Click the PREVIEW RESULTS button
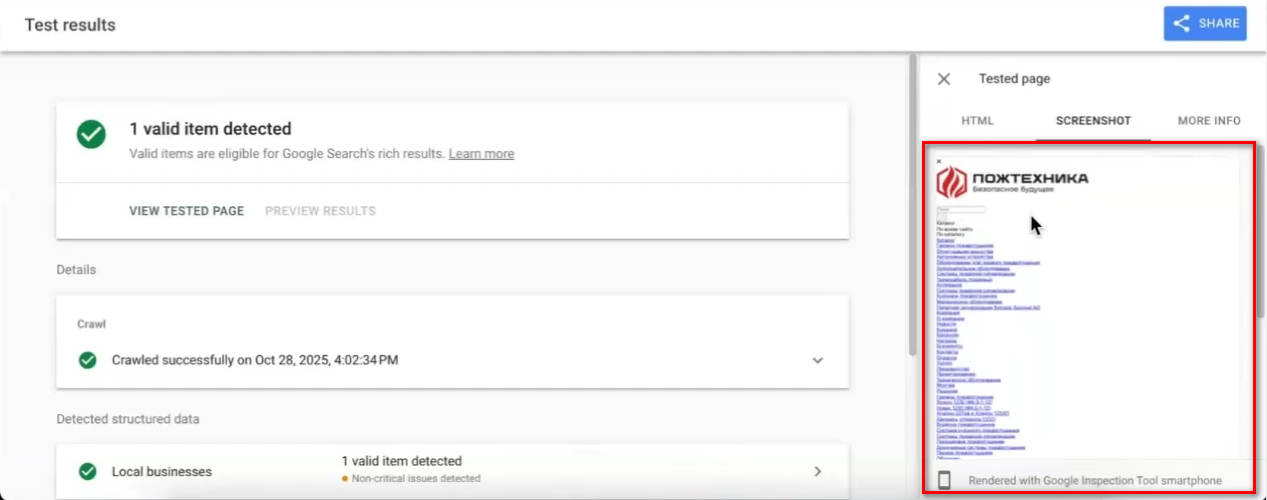1267x500 pixels. click(x=320, y=211)
